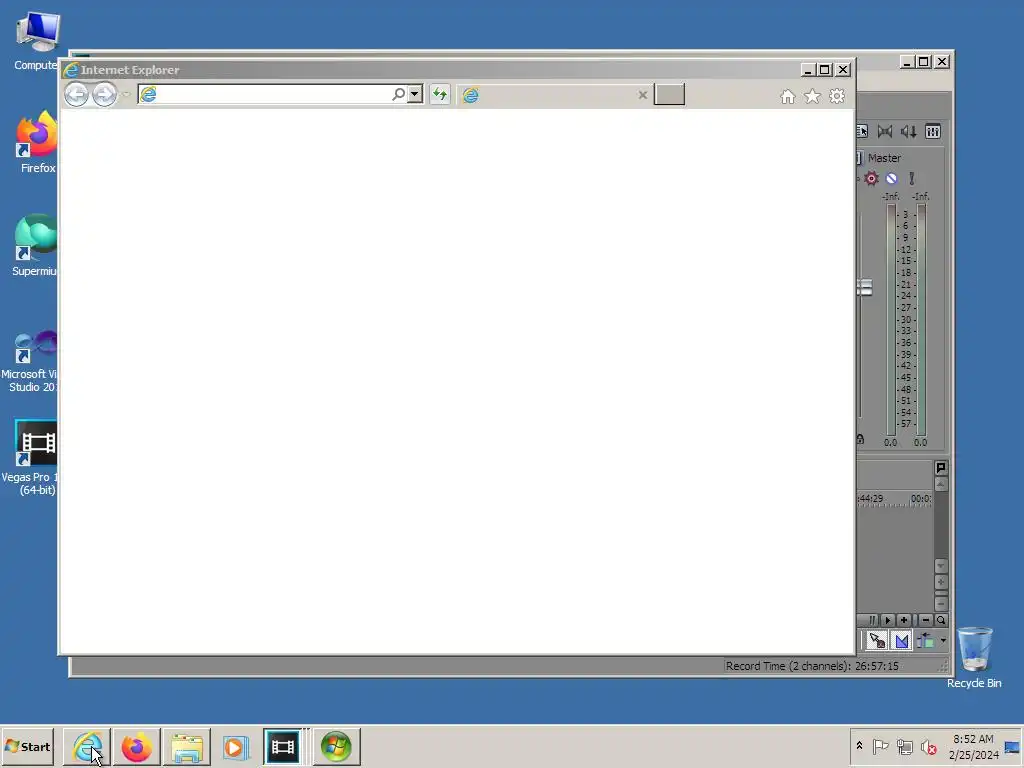Viewport: 1024px width, 768px height.
Task: Open the Windows Start menu
Action: click(27, 747)
